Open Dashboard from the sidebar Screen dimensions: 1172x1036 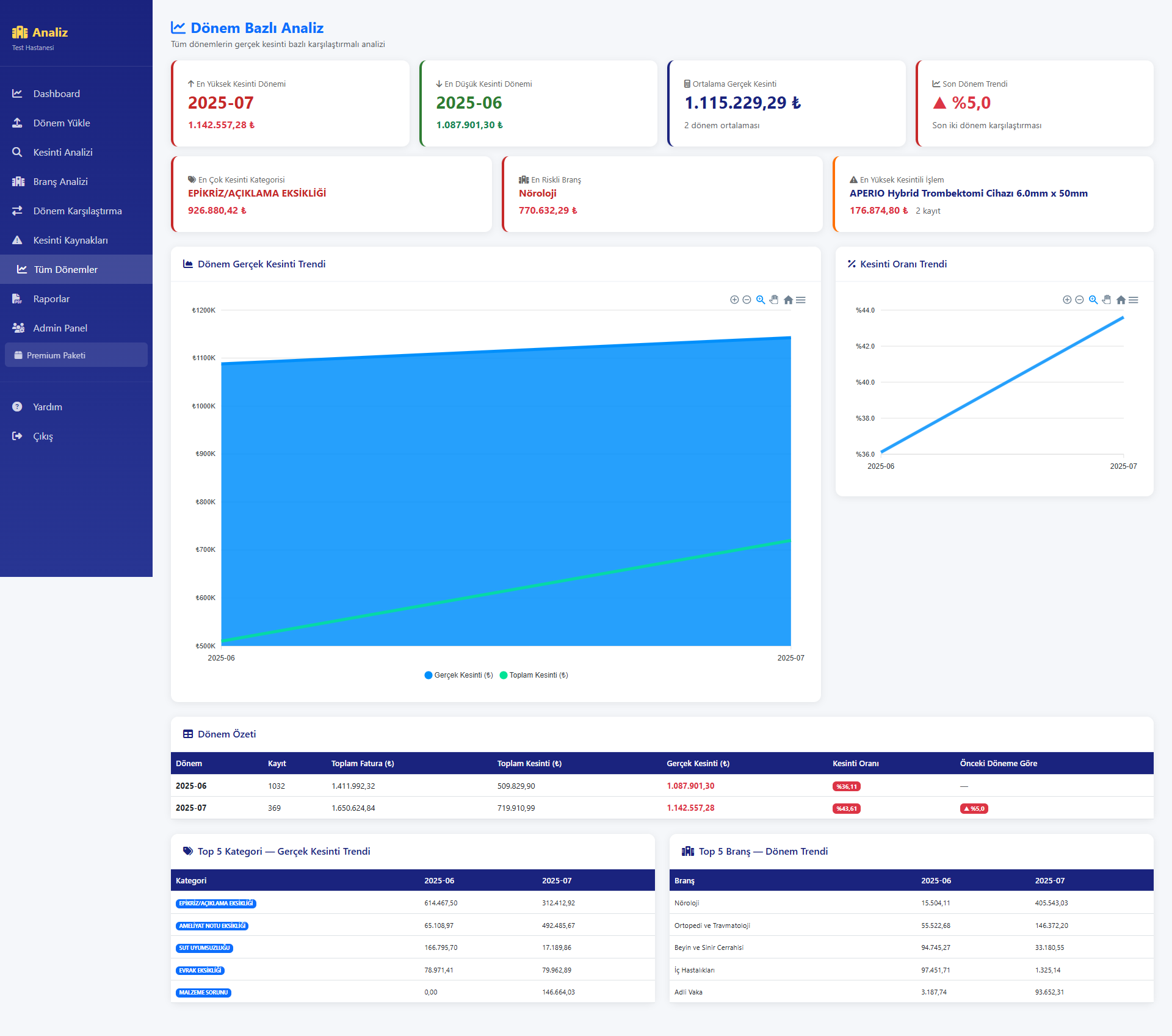(56, 93)
